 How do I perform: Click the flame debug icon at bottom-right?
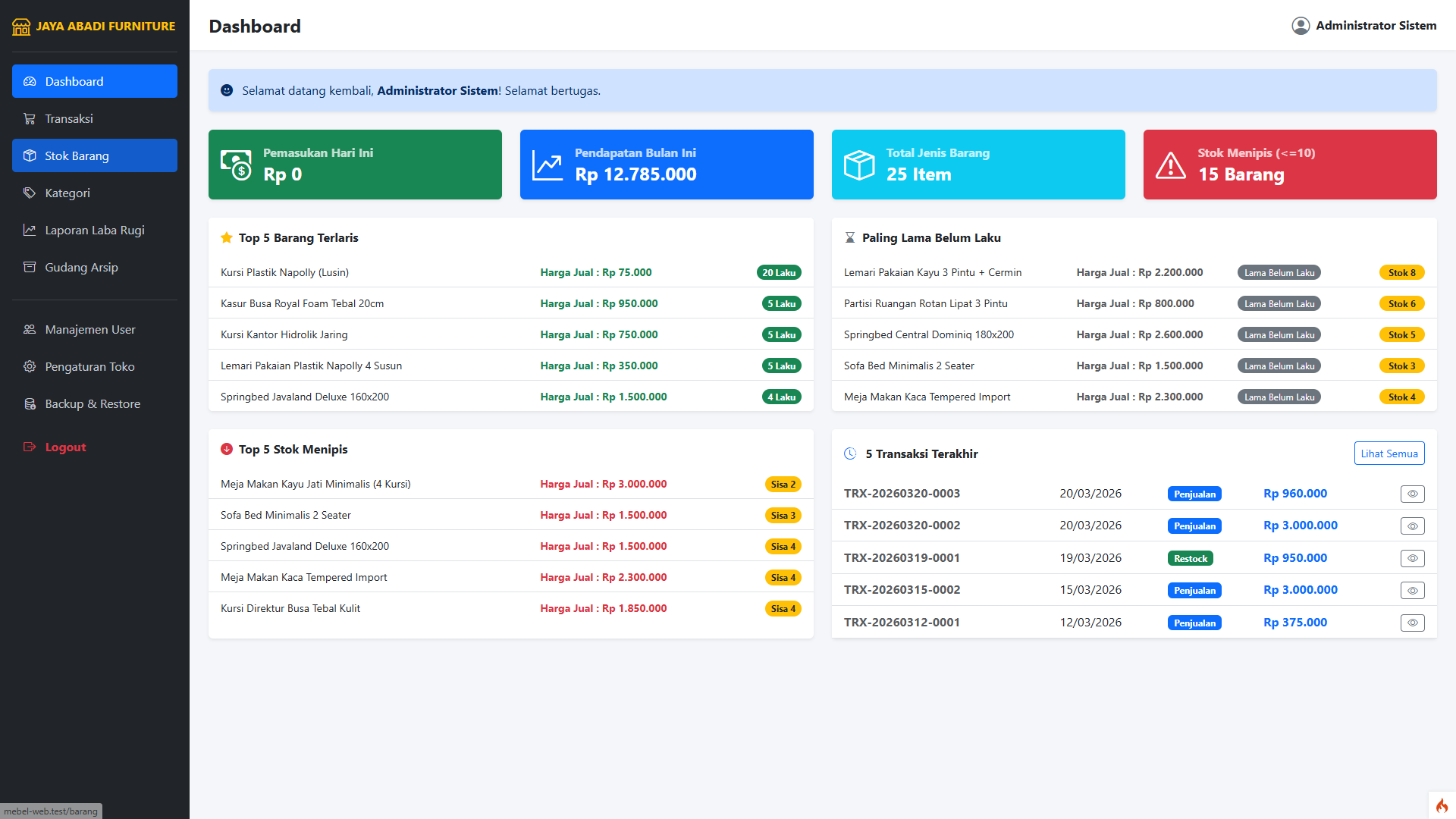point(1442,805)
